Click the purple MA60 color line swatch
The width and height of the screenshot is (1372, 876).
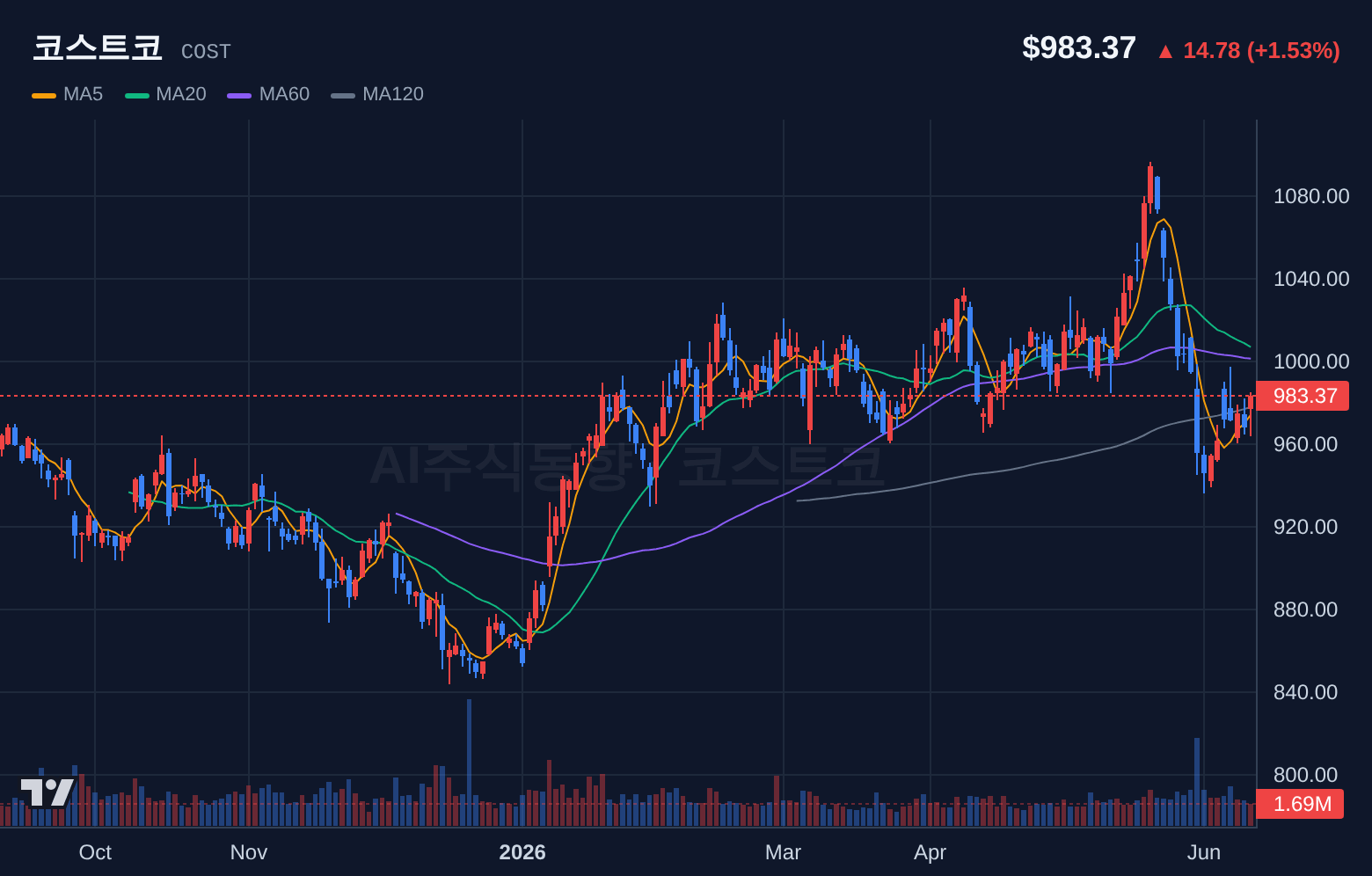239,95
